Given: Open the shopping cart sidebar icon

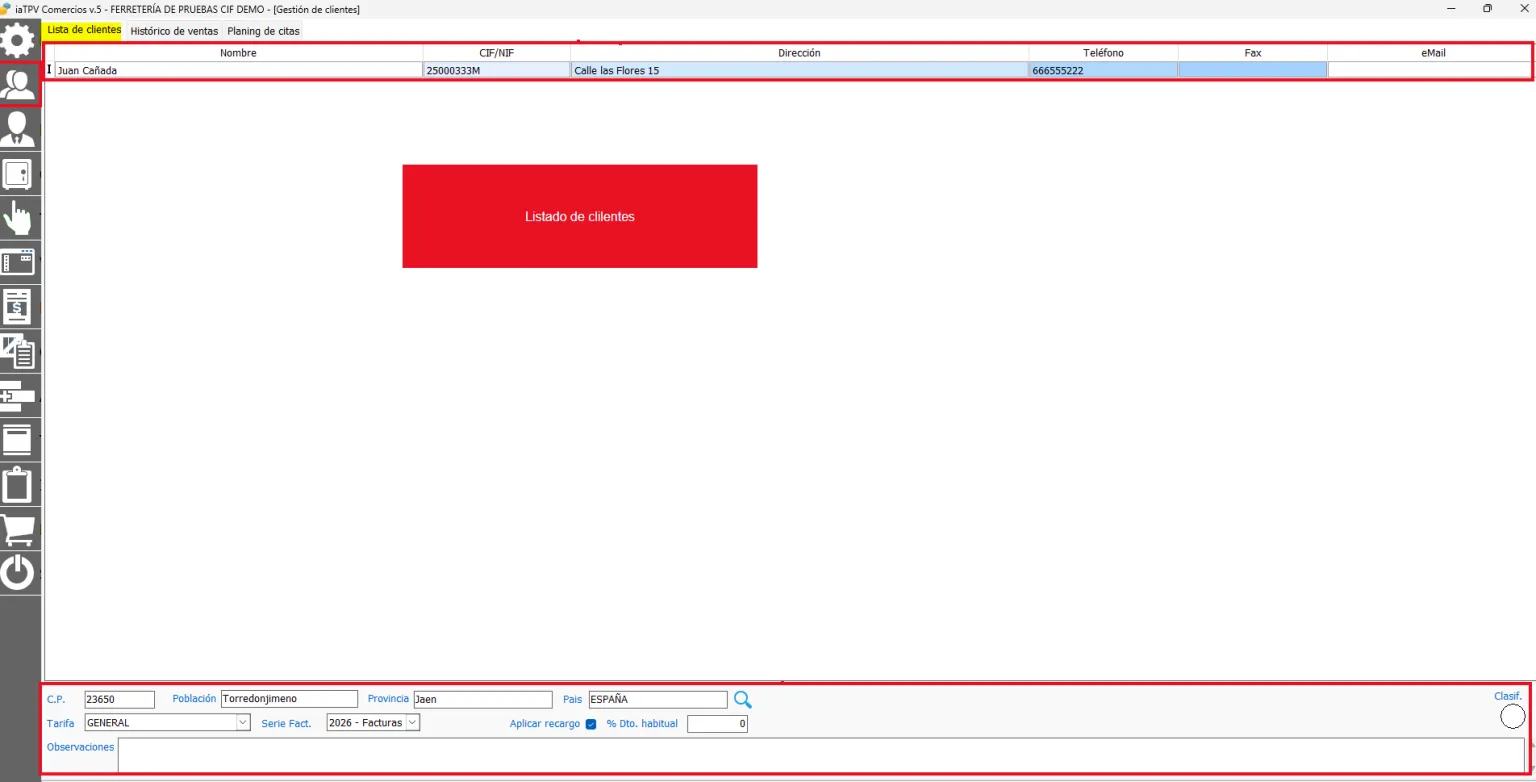Looking at the screenshot, I should (x=18, y=528).
